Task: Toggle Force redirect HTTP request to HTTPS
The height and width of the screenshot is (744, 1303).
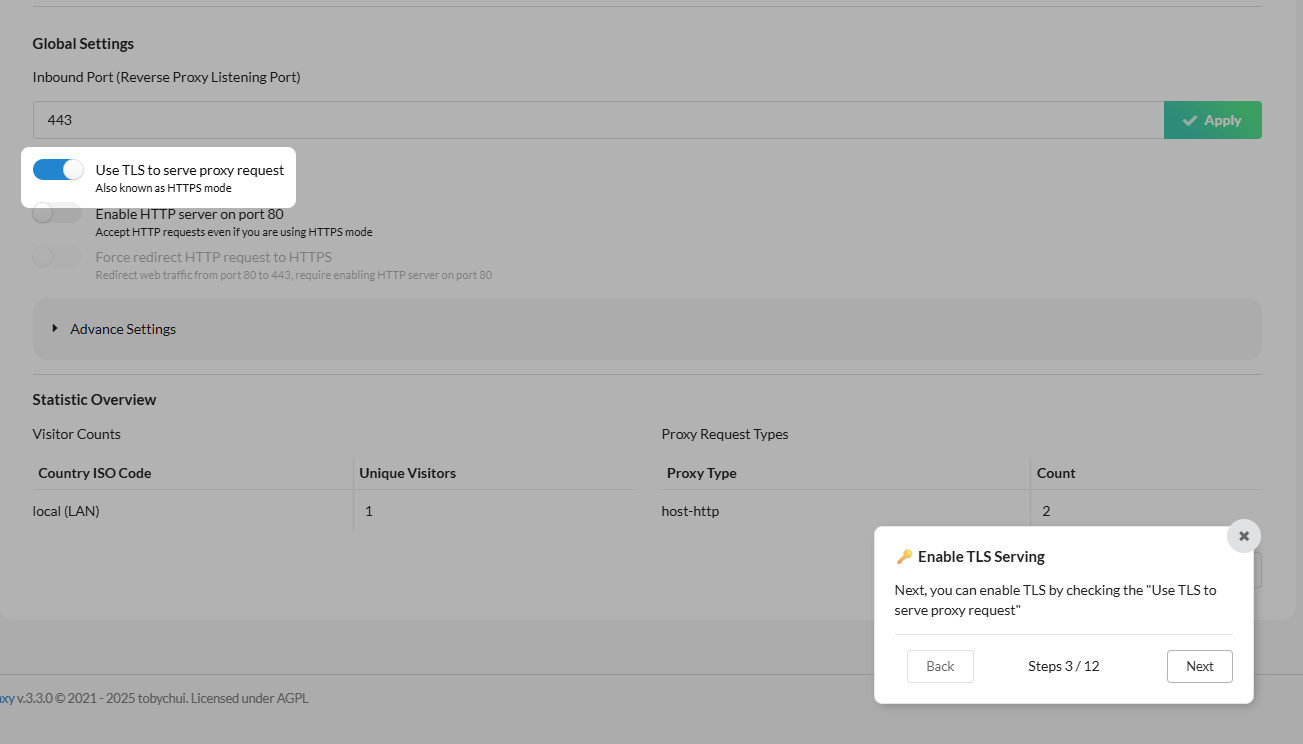Action: pyautogui.click(x=57, y=257)
